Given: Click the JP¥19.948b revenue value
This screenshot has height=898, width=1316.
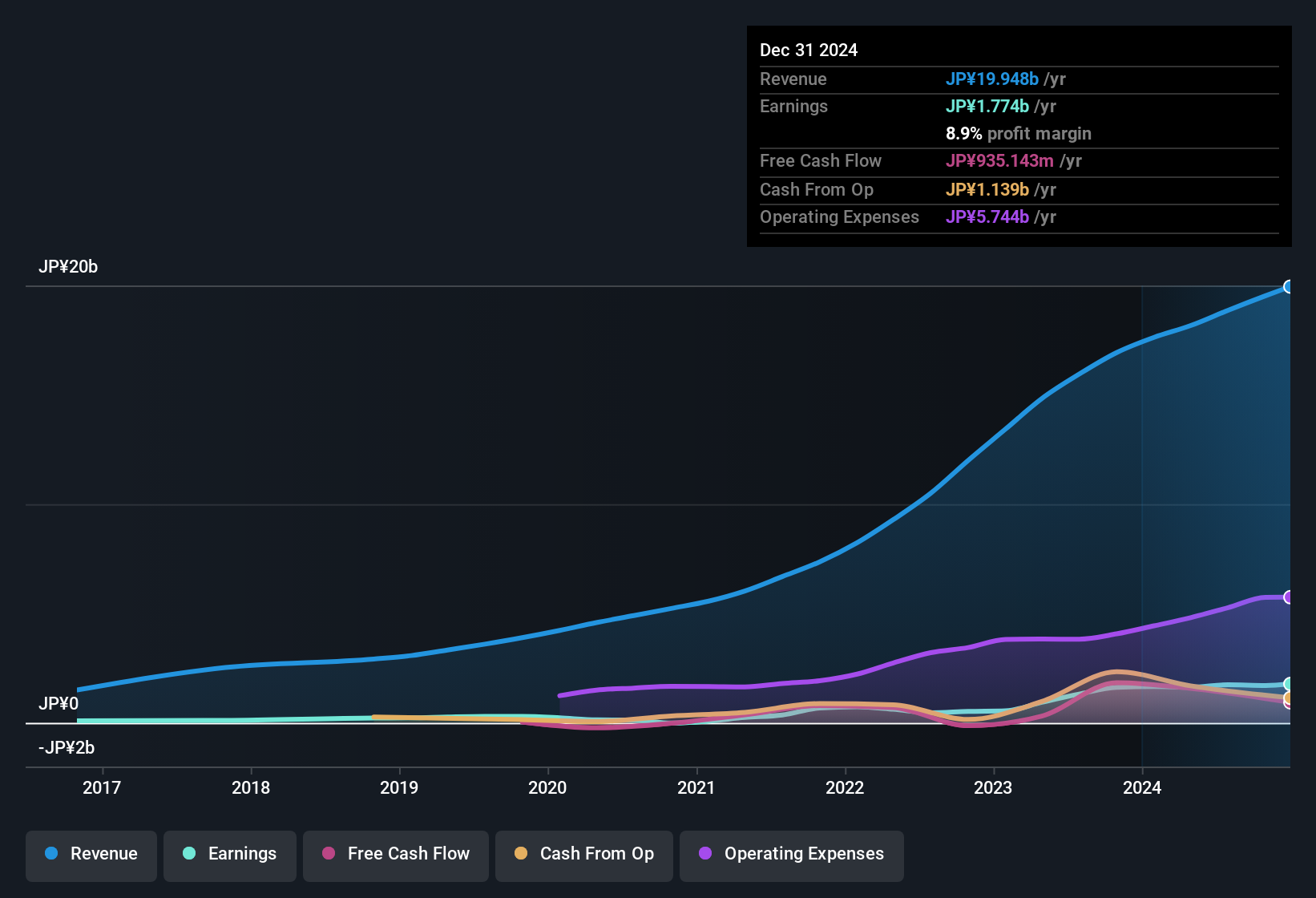Looking at the screenshot, I should coord(992,79).
